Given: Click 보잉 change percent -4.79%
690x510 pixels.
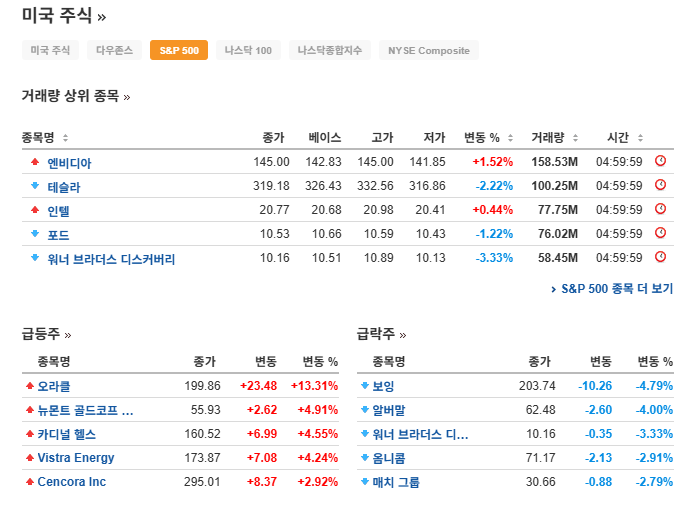Looking at the screenshot, I should 654,386.
